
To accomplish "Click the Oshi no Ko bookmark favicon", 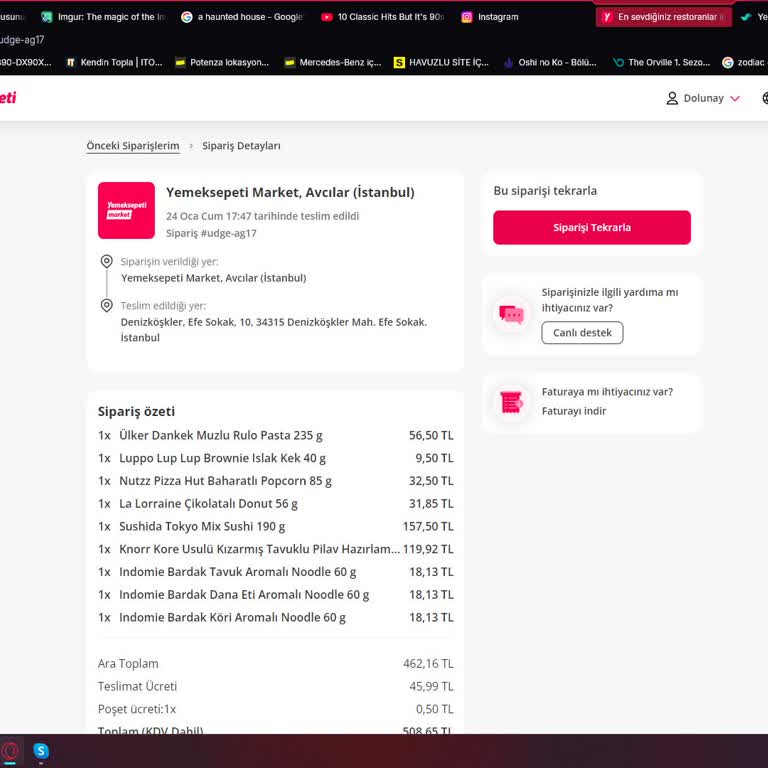I will pyautogui.click(x=509, y=63).
